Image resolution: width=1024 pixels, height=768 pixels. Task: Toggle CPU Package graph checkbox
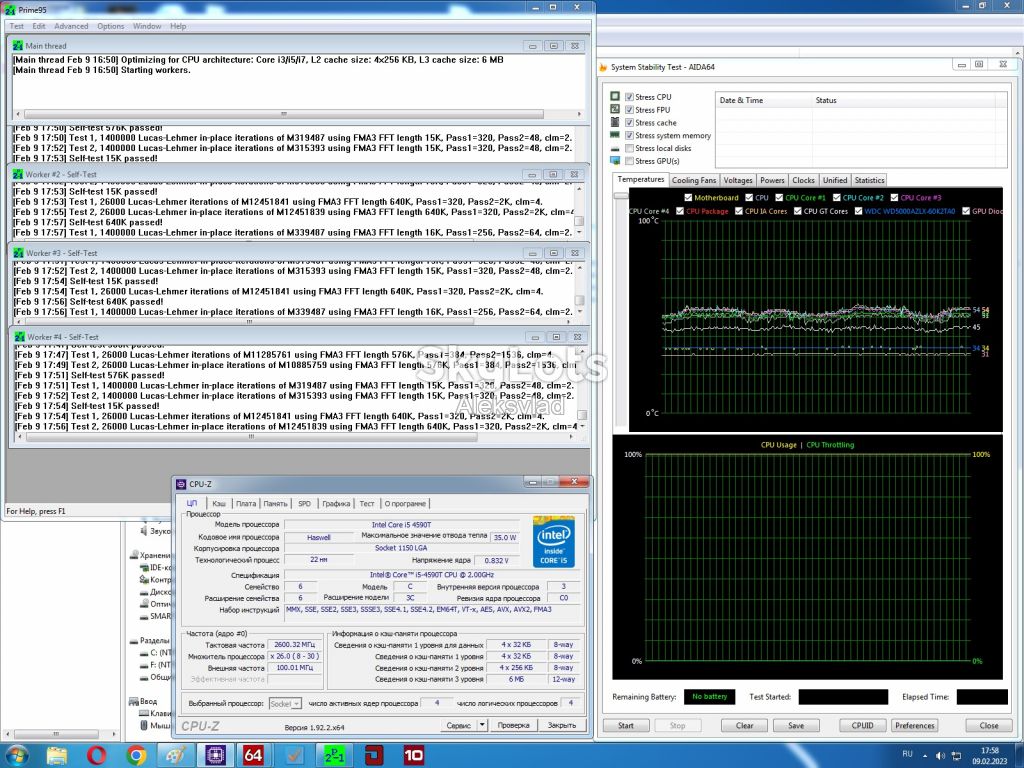[680, 211]
